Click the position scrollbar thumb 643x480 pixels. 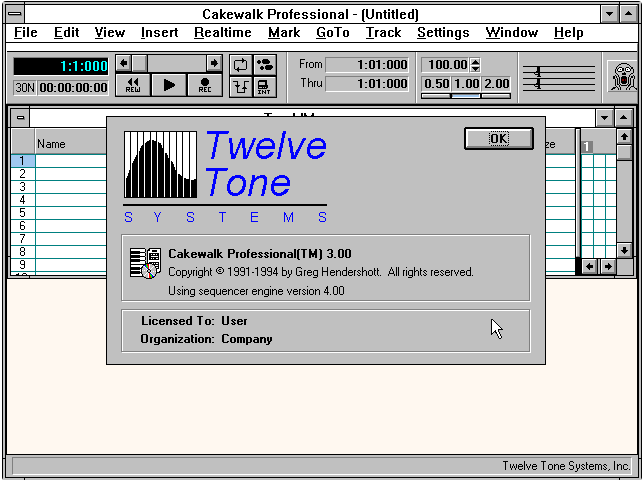pos(139,64)
